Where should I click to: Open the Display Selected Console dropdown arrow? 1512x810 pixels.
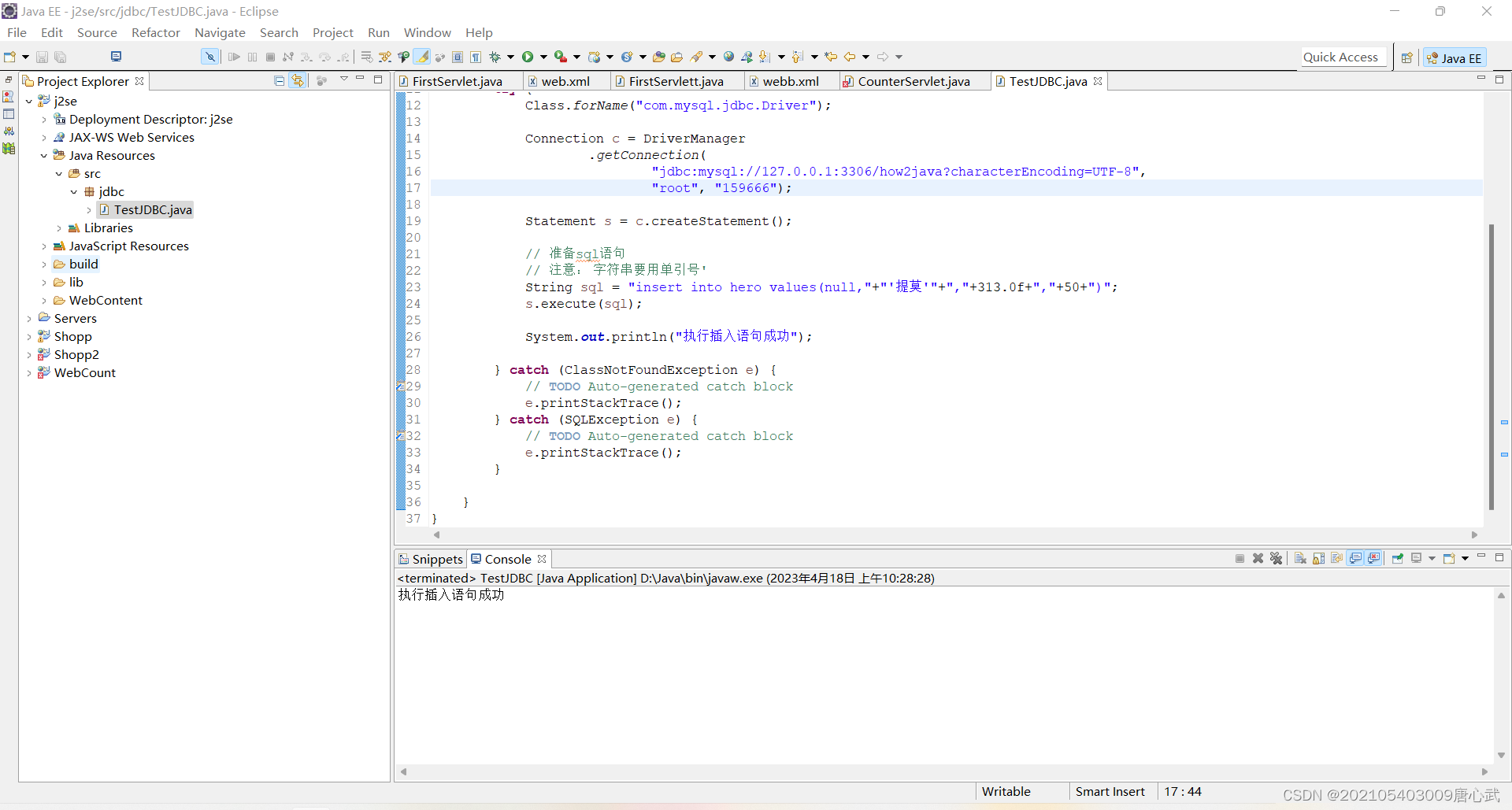coord(1432,558)
